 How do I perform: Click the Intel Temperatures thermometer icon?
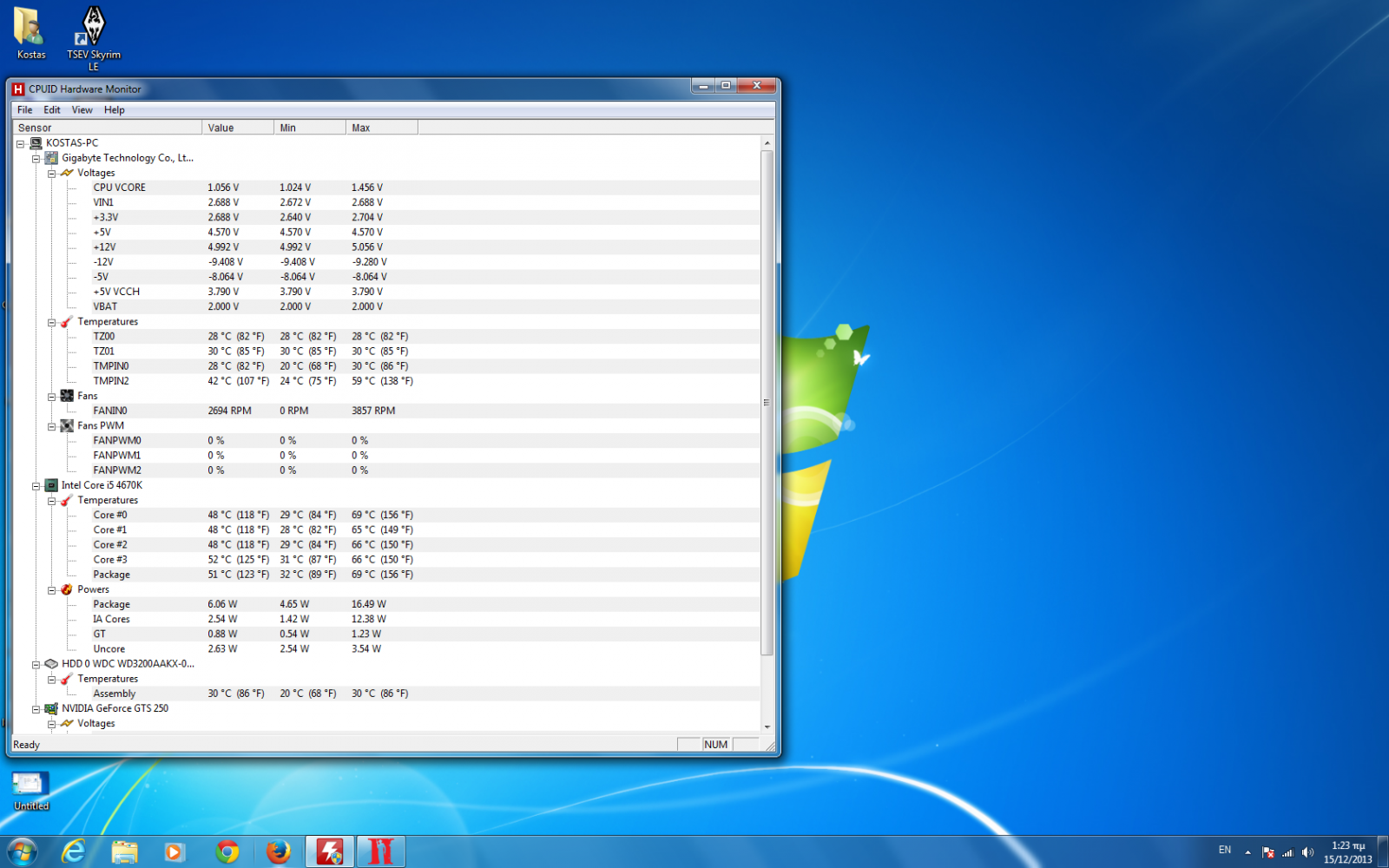pos(67,501)
